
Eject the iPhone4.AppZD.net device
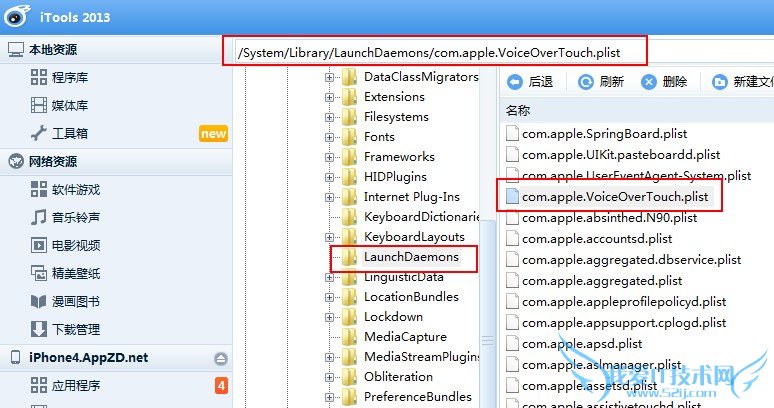(x=221, y=359)
